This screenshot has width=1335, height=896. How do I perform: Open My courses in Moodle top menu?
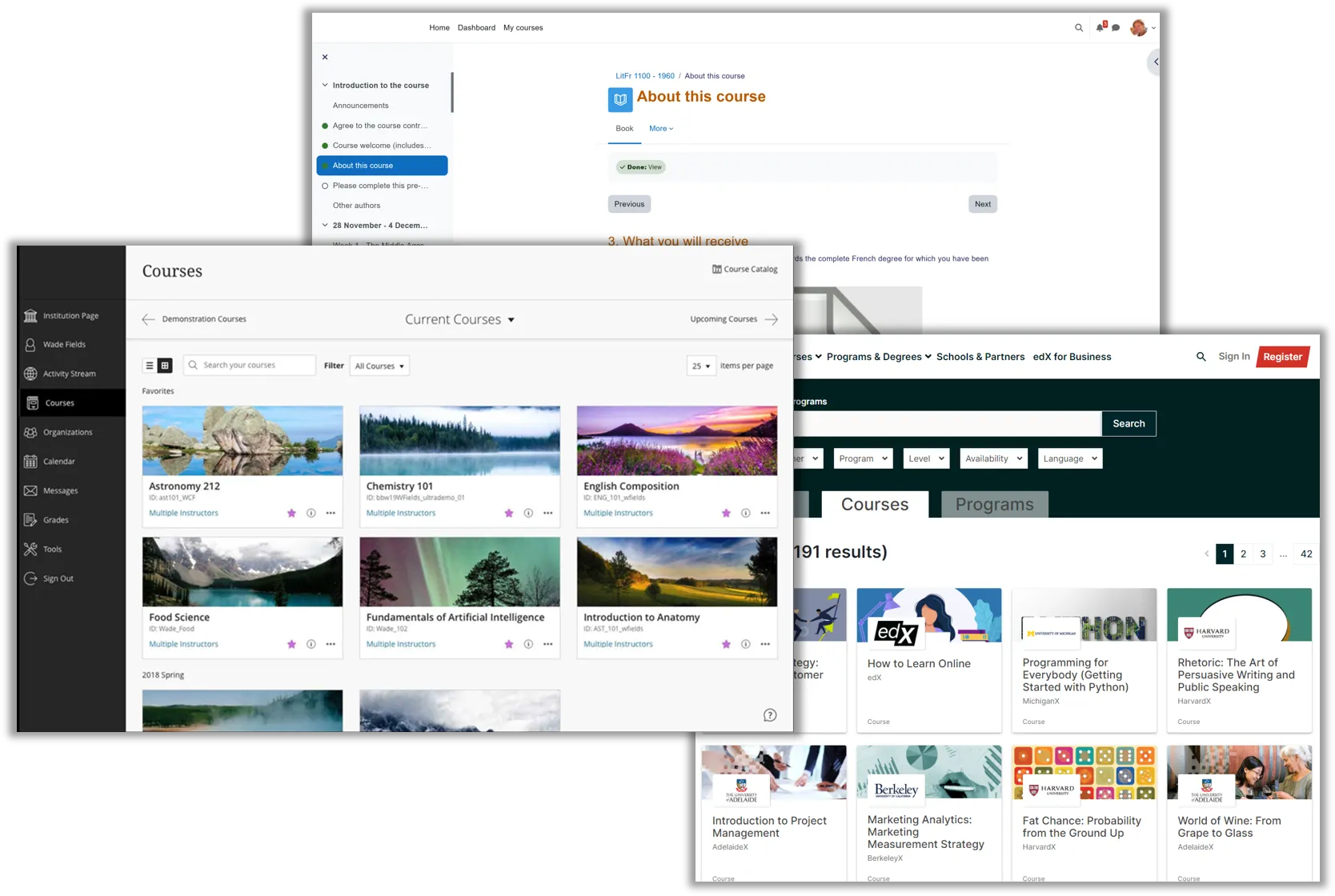[x=523, y=28]
